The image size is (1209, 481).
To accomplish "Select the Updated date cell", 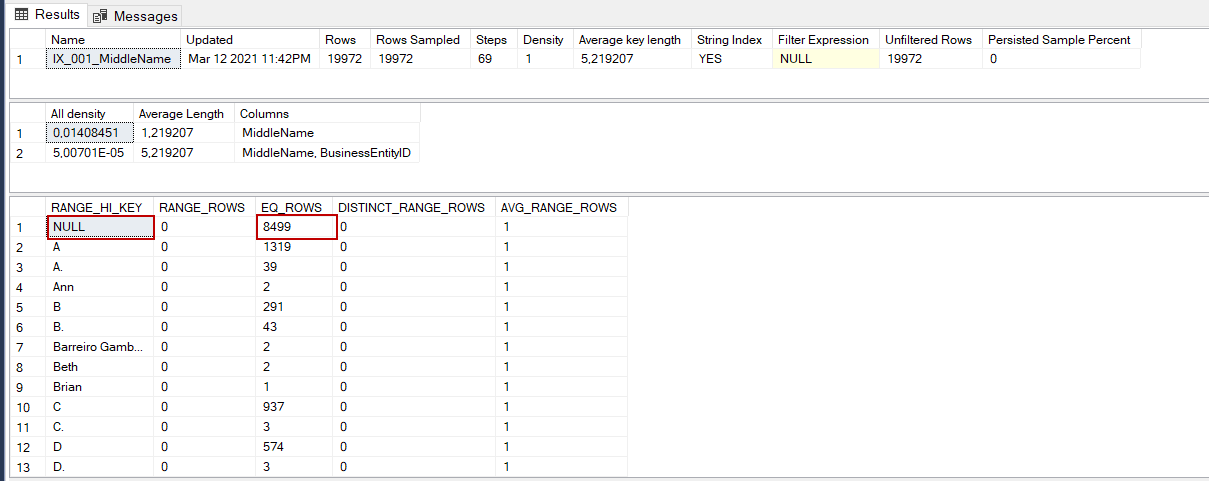I will tap(249, 59).
